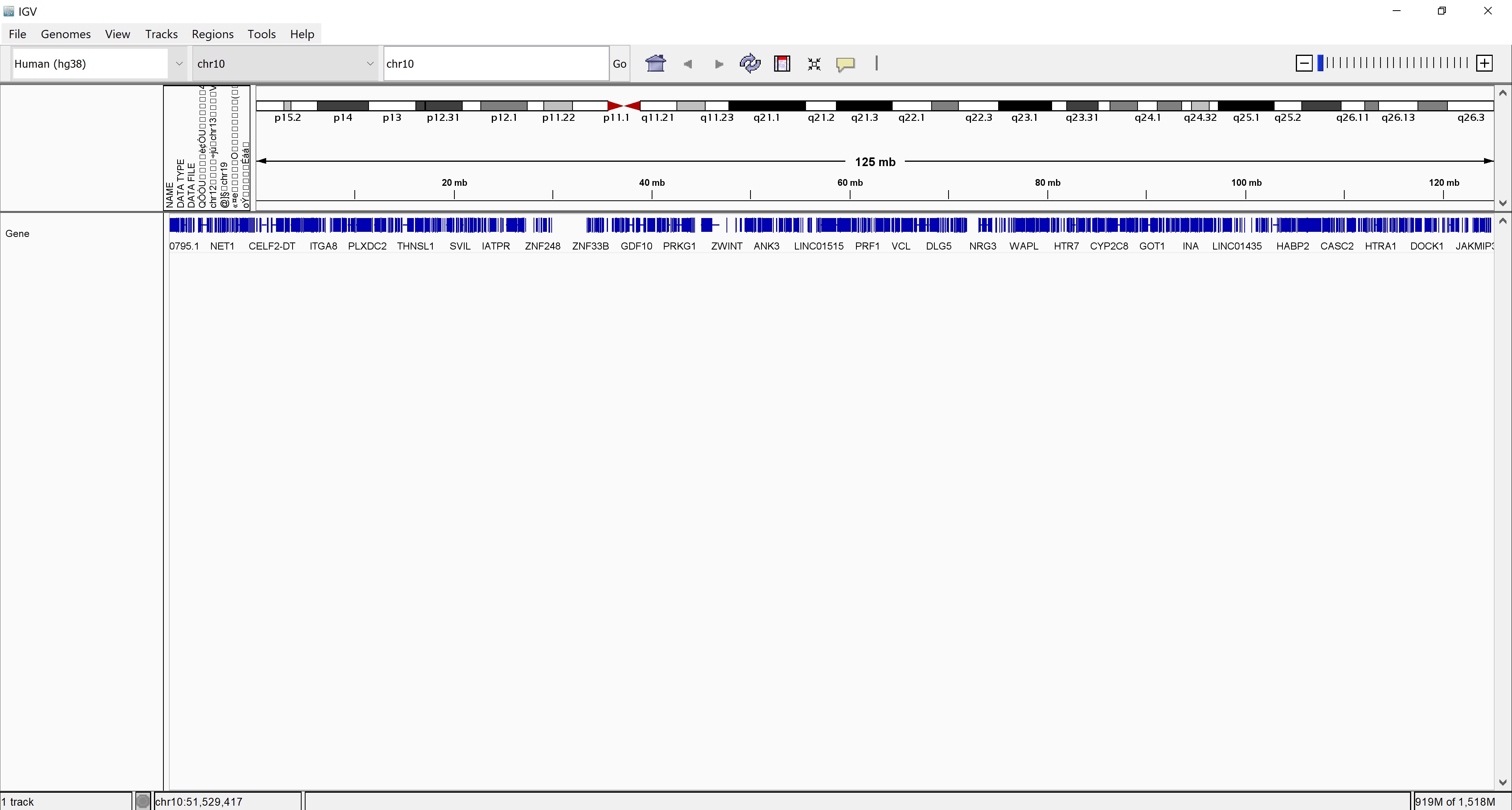Zoom in using the plus icon

pyautogui.click(x=1484, y=63)
